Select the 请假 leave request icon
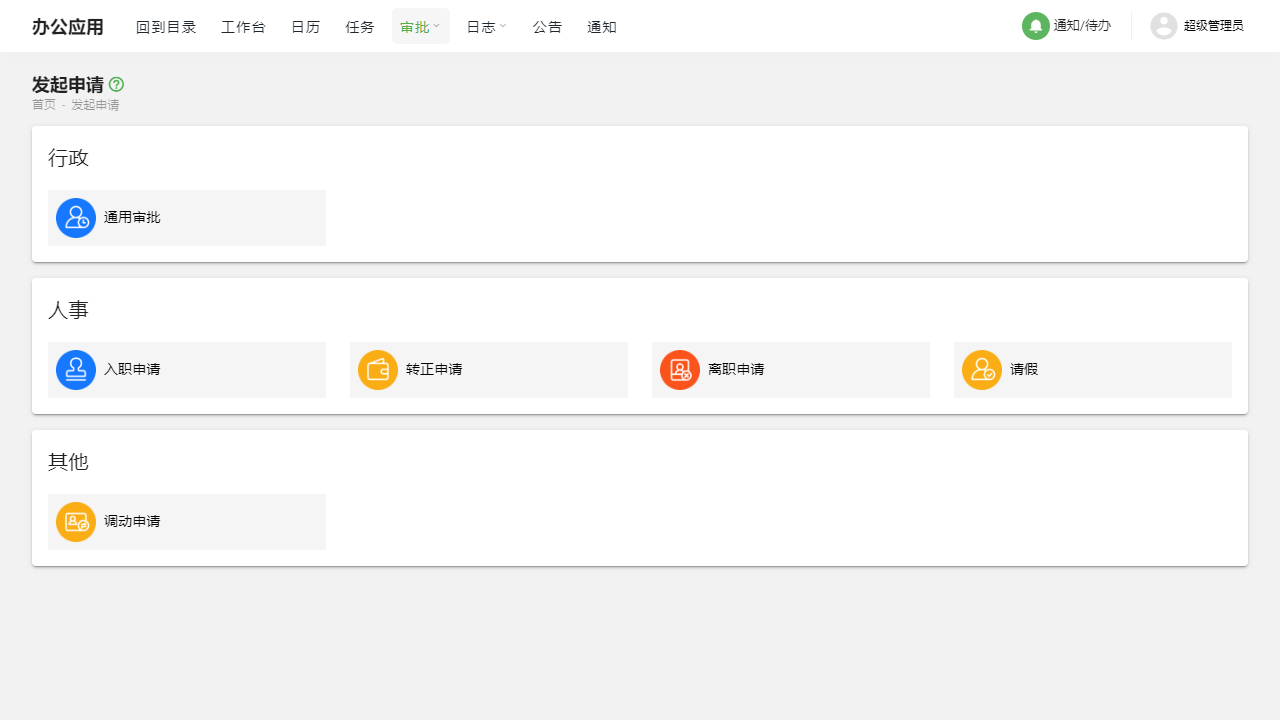Screen dimensions: 1280x720 click(982, 369)
